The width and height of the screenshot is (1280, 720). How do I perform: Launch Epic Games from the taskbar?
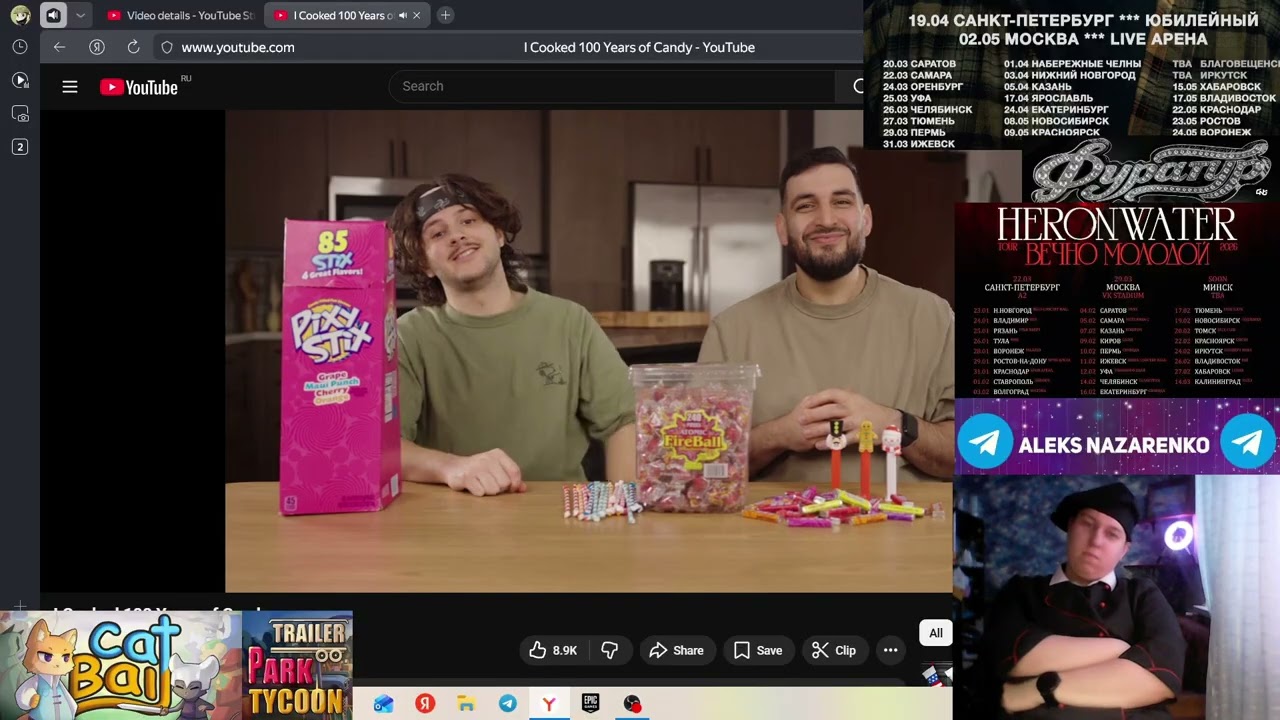[591, 704]
